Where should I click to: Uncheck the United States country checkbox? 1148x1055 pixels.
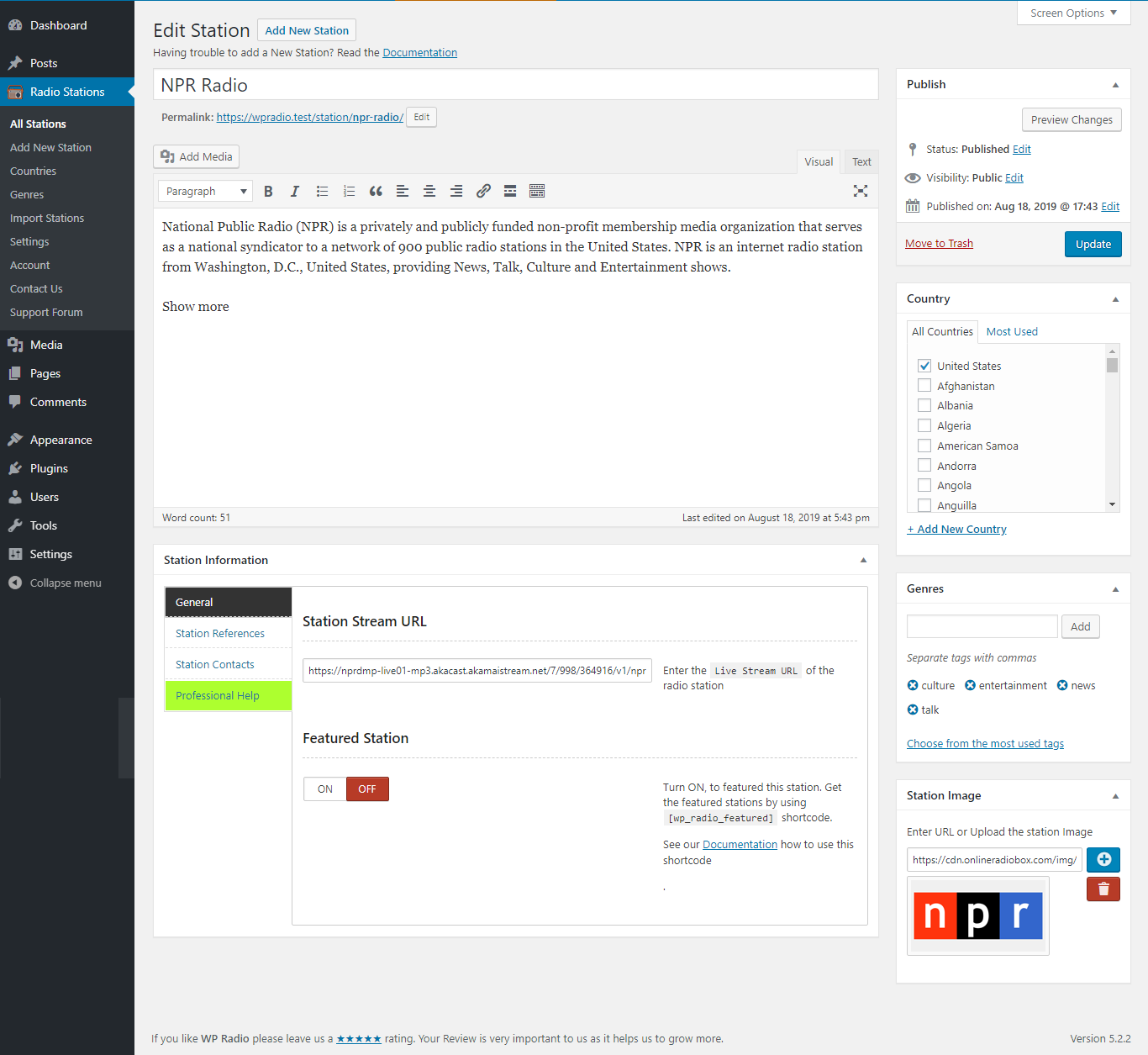[x=924, y=366]
